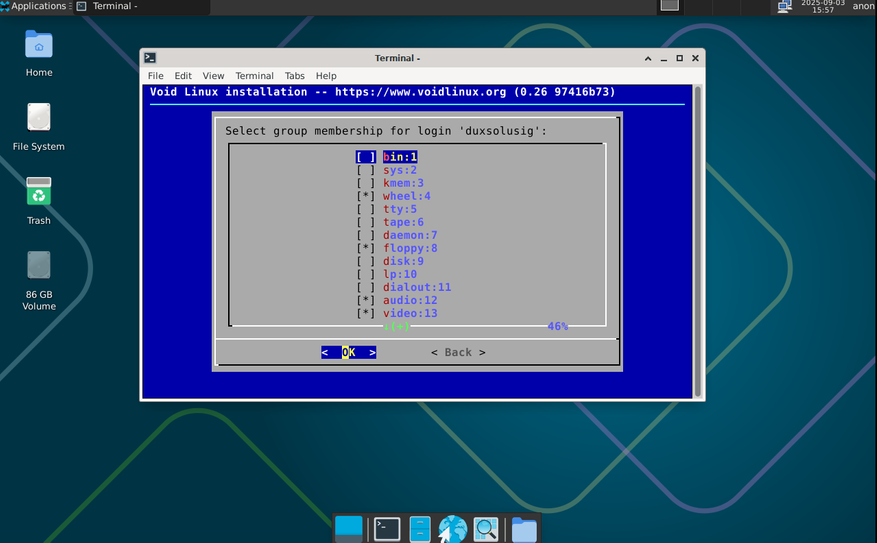Toggle the sys:2 group checkbox
The width and height of the screenshot is (877, 543).
pyautogui.click(x=366, y=170)
